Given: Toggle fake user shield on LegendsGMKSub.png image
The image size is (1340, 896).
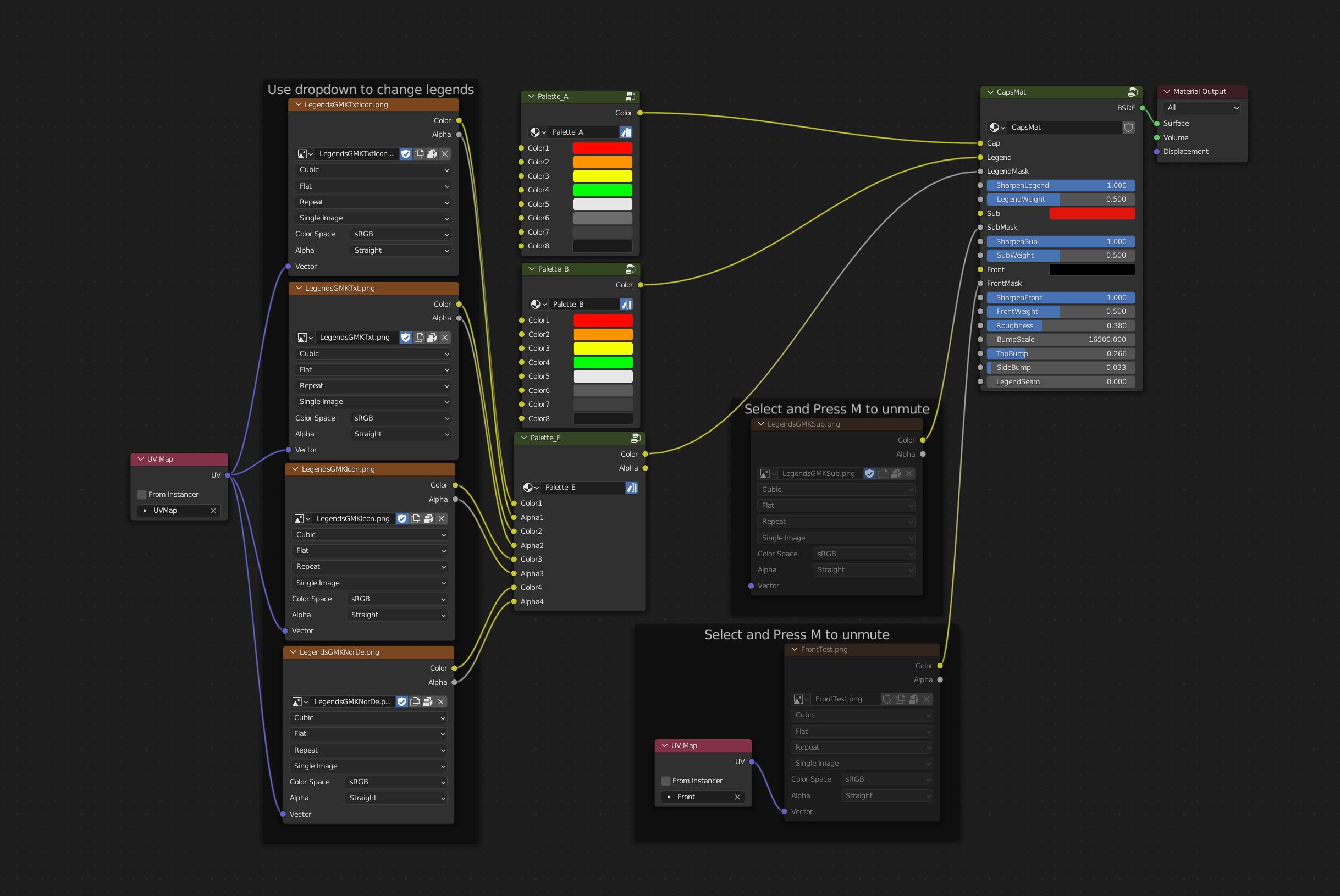Looking at the screenshot, I should (x=870, y=474).
